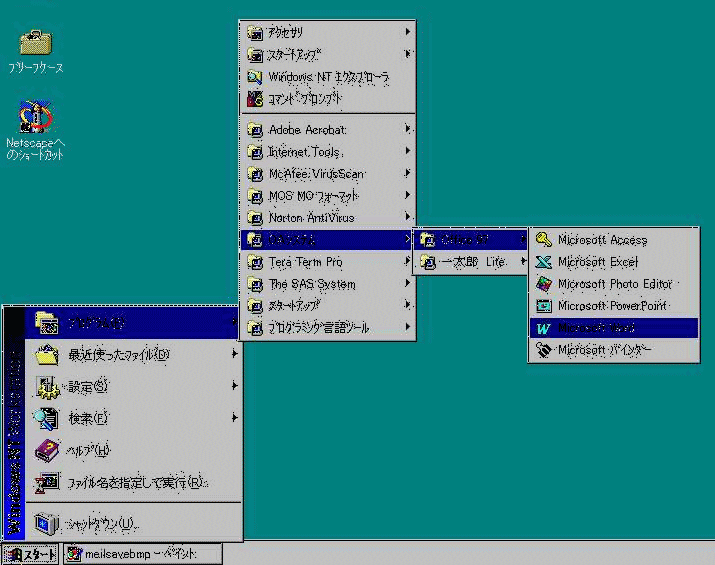Open the ブリーフケース desktop icon
The image size is (715, 565).
tap(36, 42)
